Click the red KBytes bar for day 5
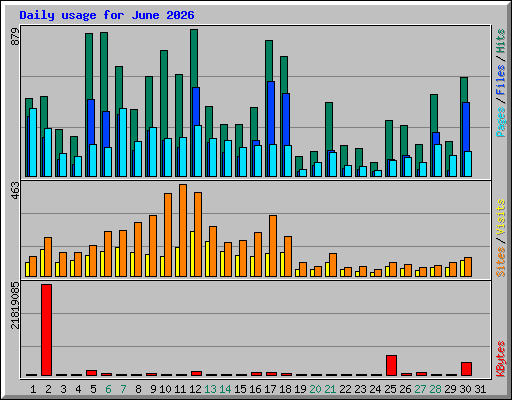This screenshot has height=400, width=512. click(x=91, y=373)
